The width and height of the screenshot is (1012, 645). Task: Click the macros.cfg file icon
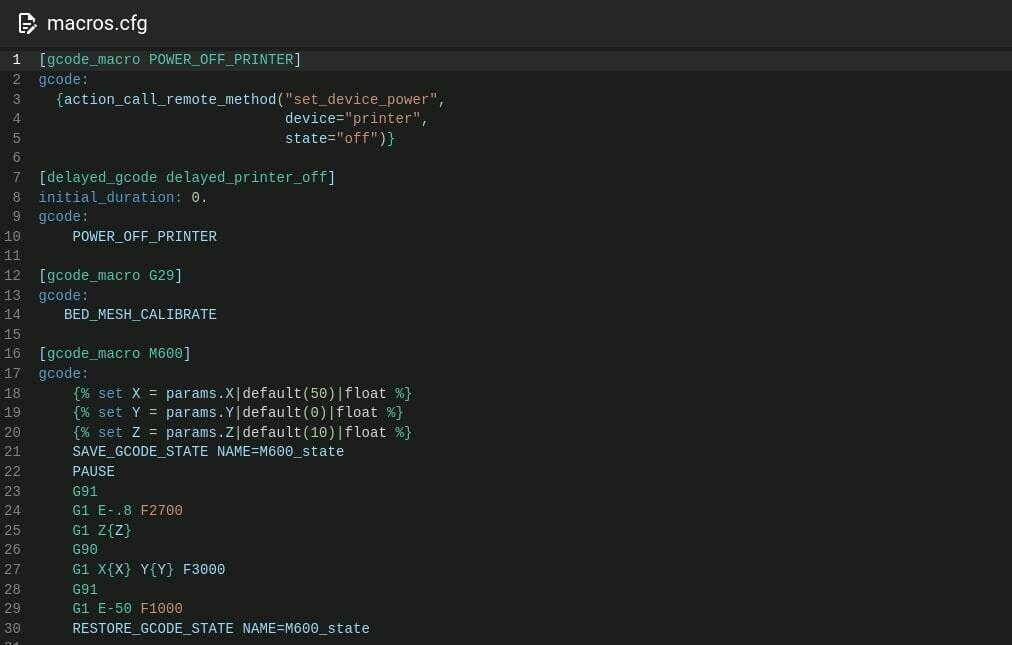[x=27, y=24]
